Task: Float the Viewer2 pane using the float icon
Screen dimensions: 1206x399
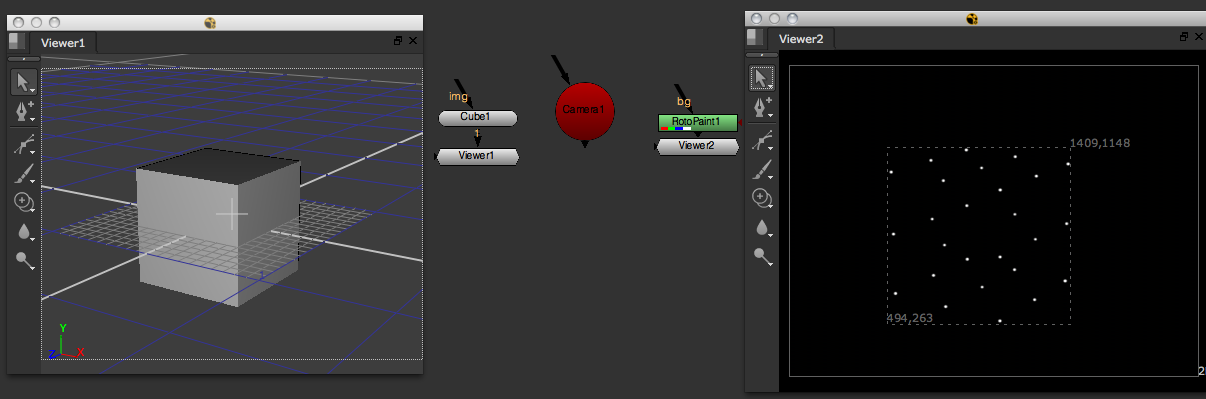Action: coord(1184,37)
